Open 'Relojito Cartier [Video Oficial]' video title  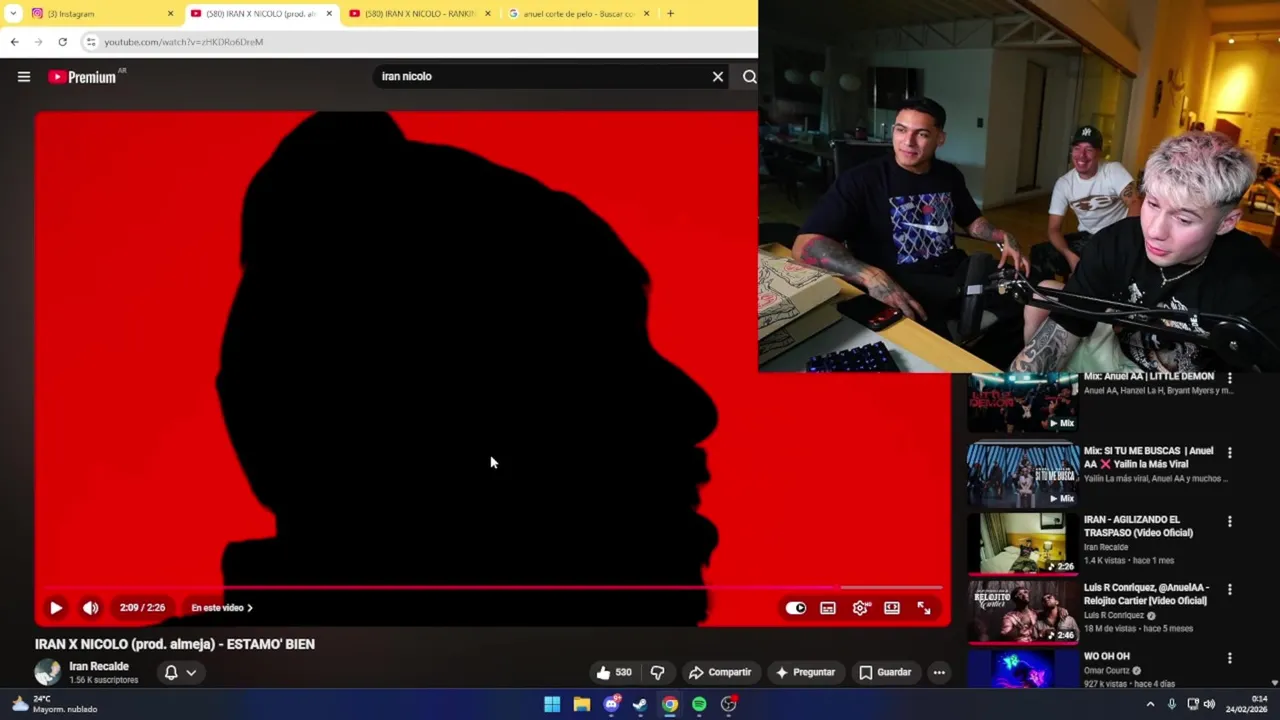coord(1147,594)
